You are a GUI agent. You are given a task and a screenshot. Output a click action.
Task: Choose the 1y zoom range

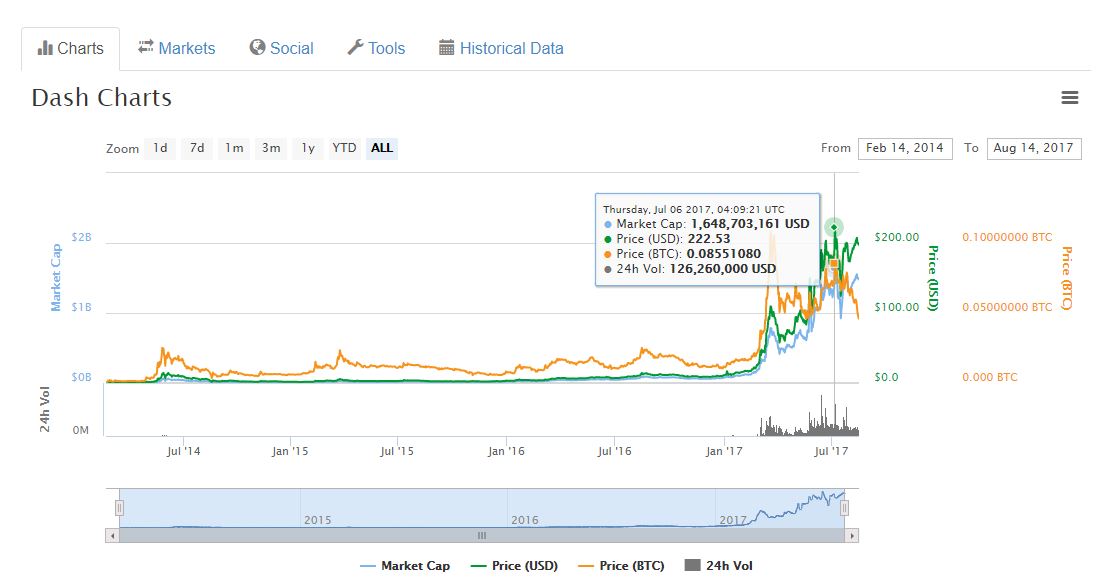pos(308,148)
